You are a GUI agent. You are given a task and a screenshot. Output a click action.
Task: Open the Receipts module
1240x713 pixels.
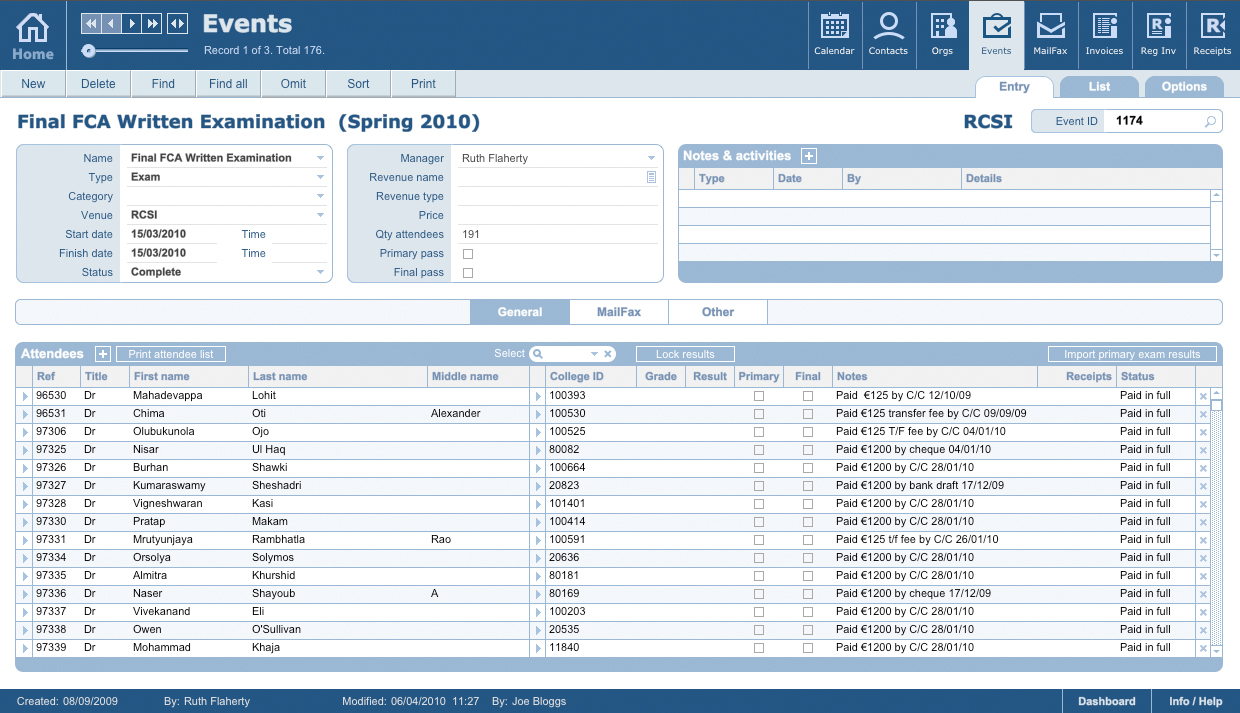[1212, 35]
